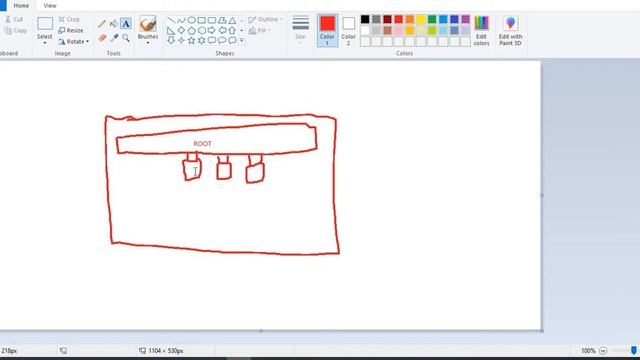Viewport: 640px width, 360px height.
Task: Choose the Cloud callout shape
Action: pos(232,40)
